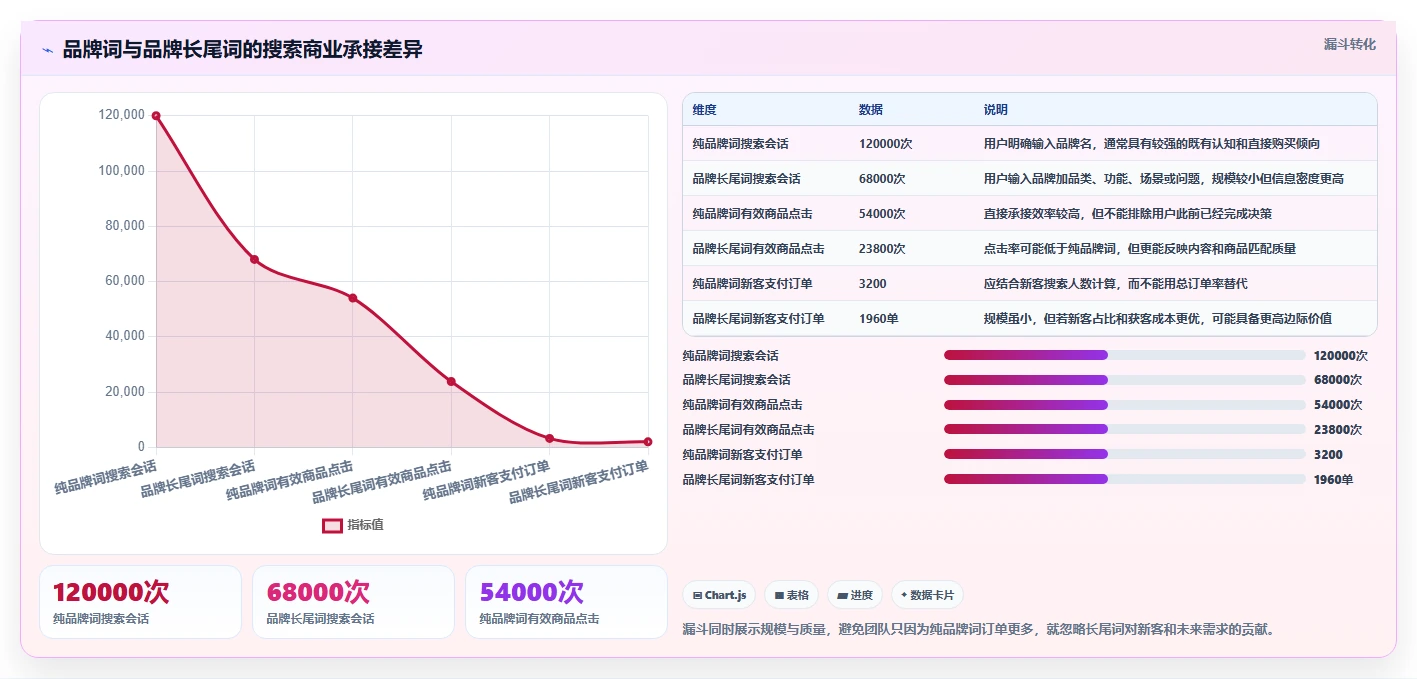Click the 60,000 y-axis label
This screenshot has height=679, width=1417.
[x=125, y=281]
